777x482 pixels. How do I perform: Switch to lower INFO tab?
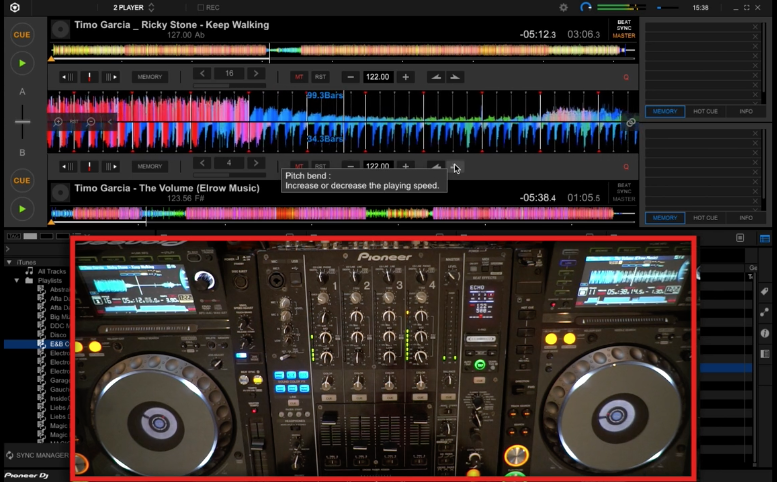tap(746, 218)
